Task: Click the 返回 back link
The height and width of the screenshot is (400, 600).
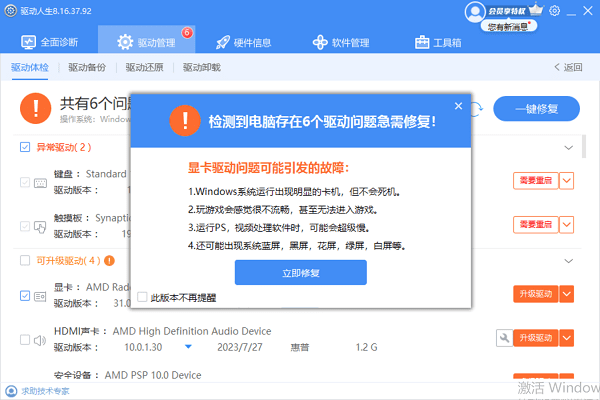Action: click(568, 67)
